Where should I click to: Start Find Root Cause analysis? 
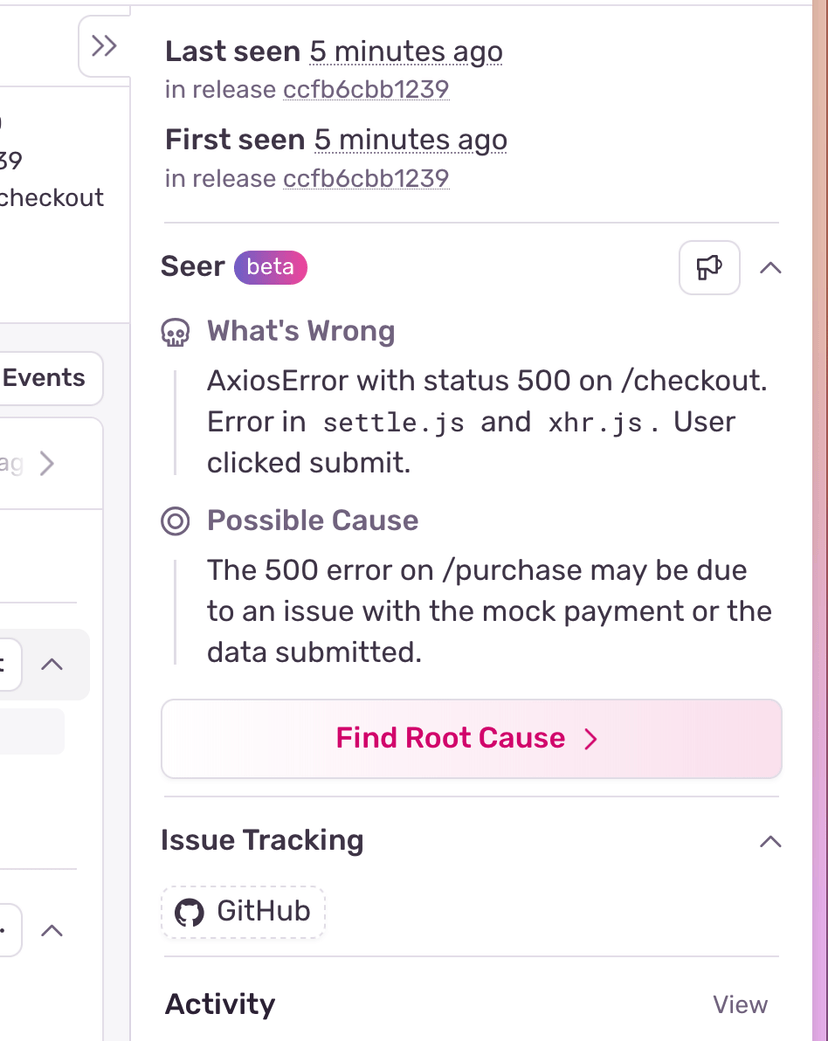click(x=471, y=738)
